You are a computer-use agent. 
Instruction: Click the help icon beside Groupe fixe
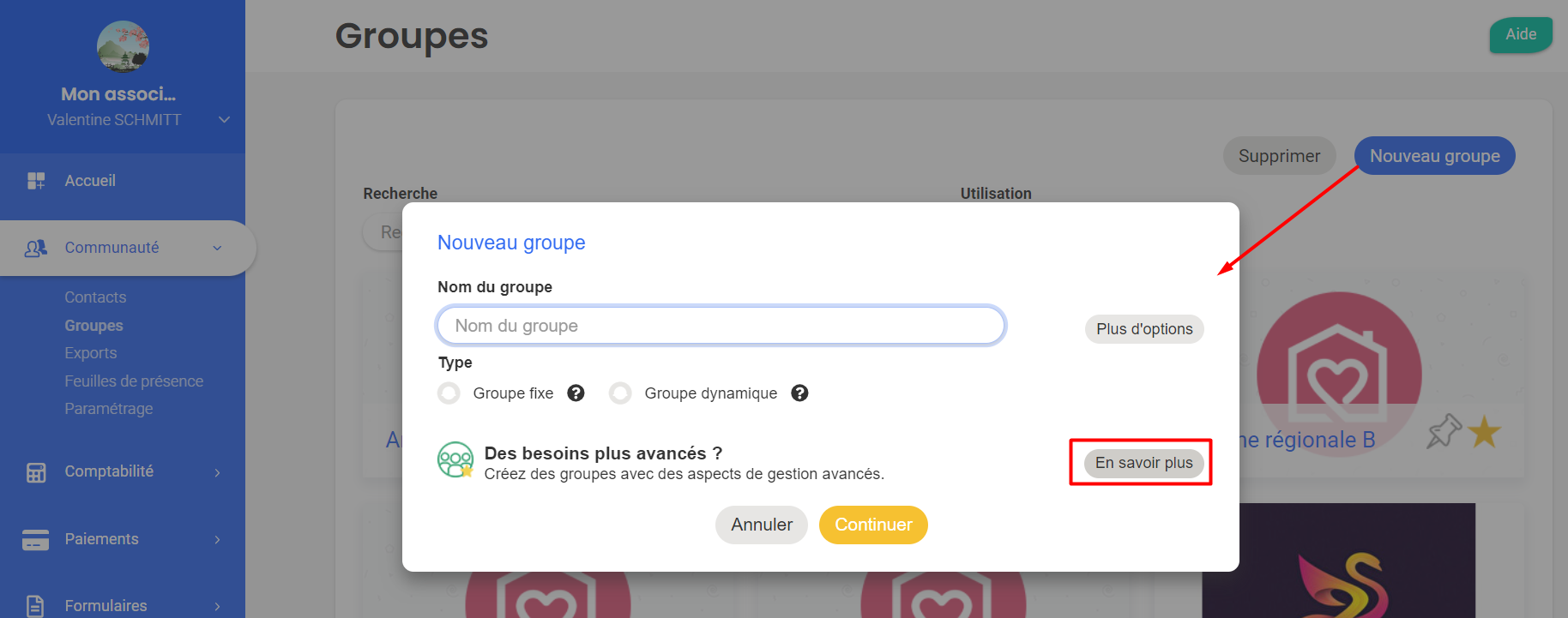point(576,393)
